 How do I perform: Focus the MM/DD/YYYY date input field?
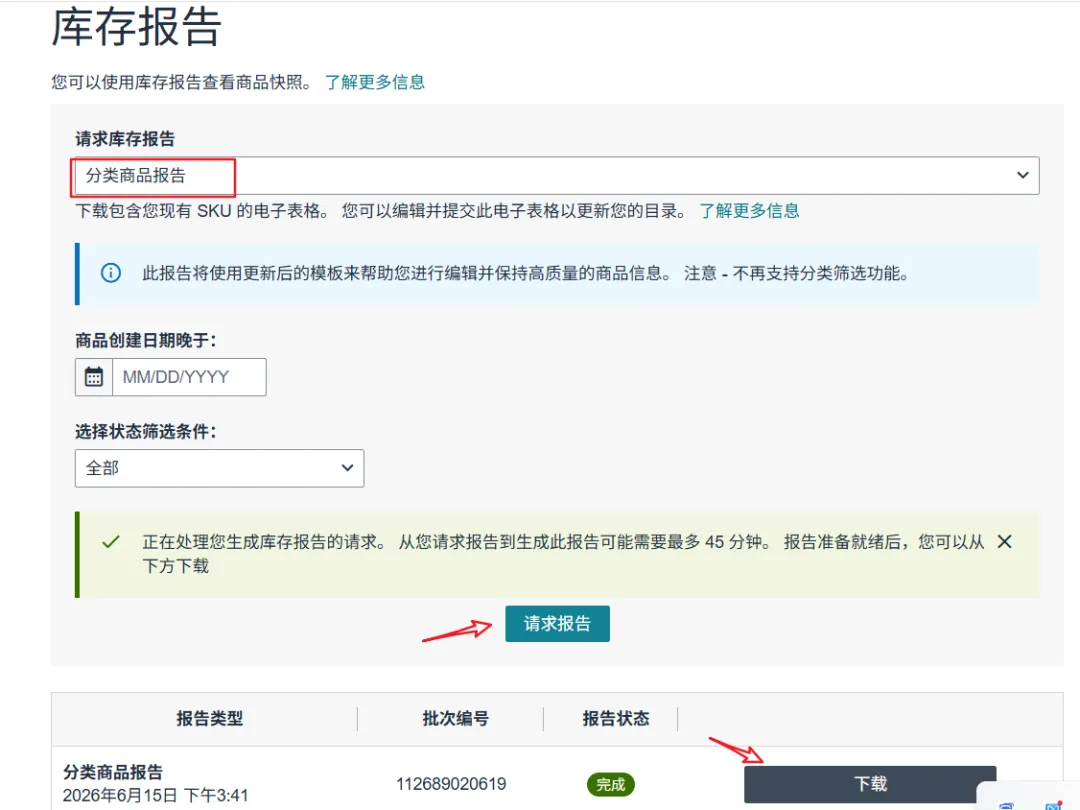pos(189,377)
